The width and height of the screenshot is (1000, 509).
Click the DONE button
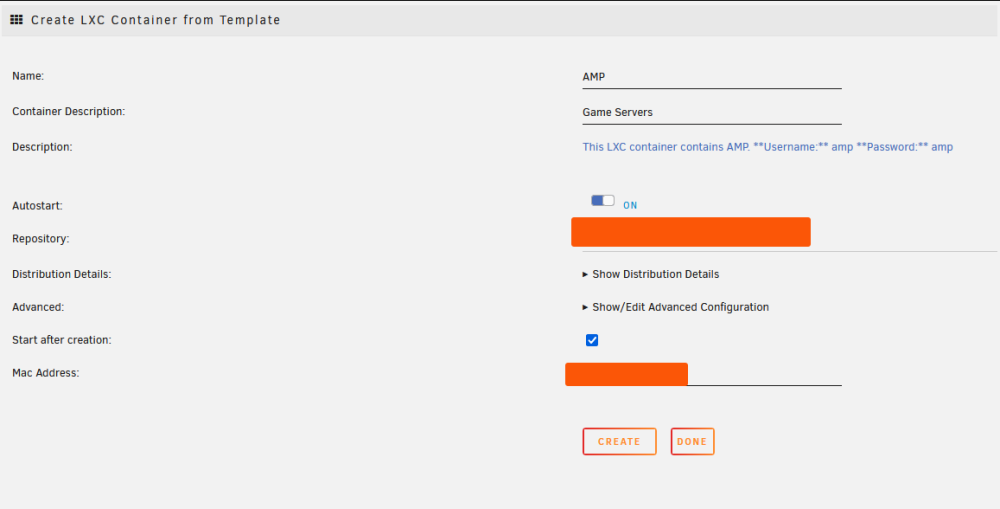[692, 441]
